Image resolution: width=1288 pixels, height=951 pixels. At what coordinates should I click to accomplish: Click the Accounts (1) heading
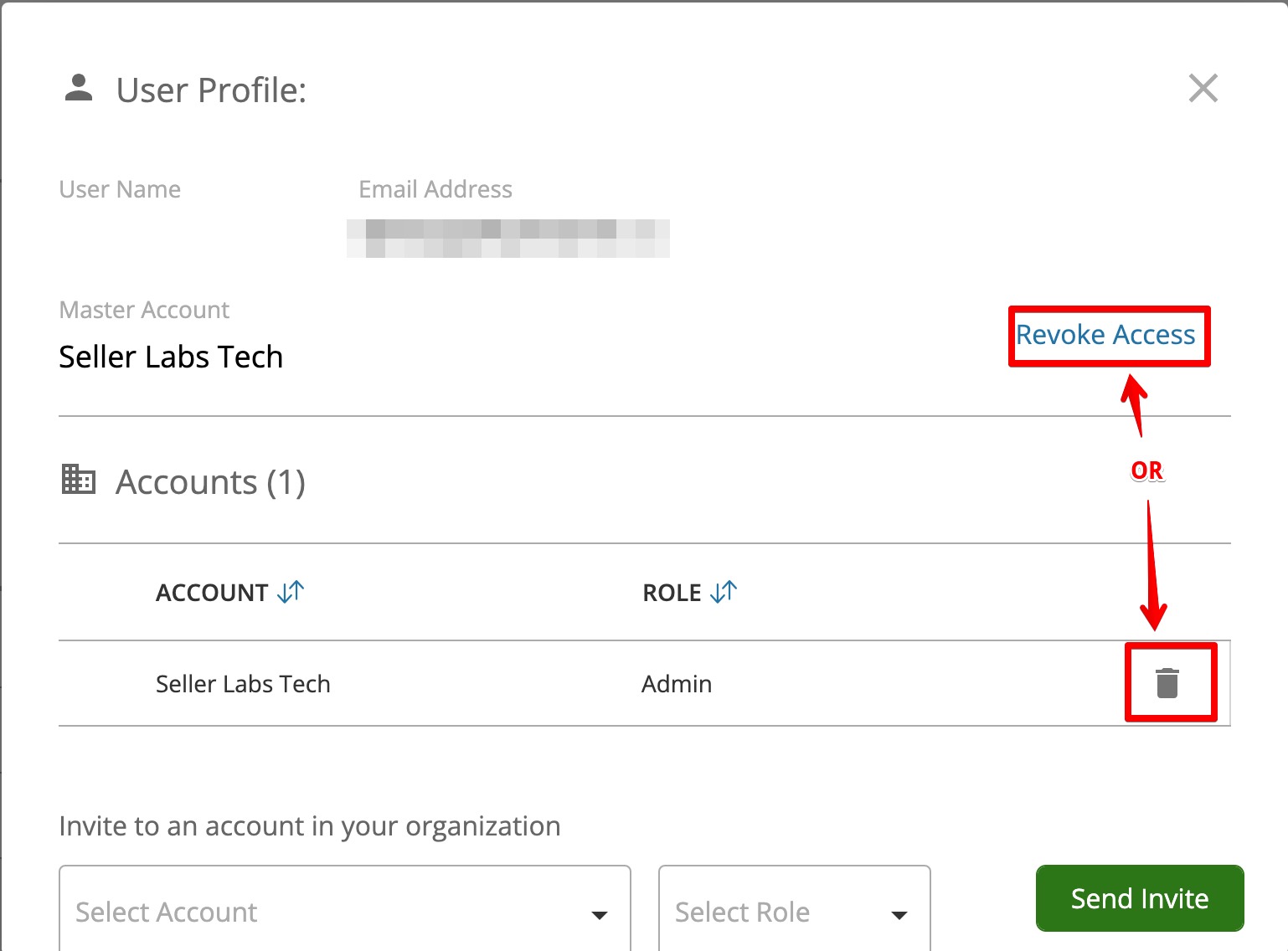coord(210,482)
